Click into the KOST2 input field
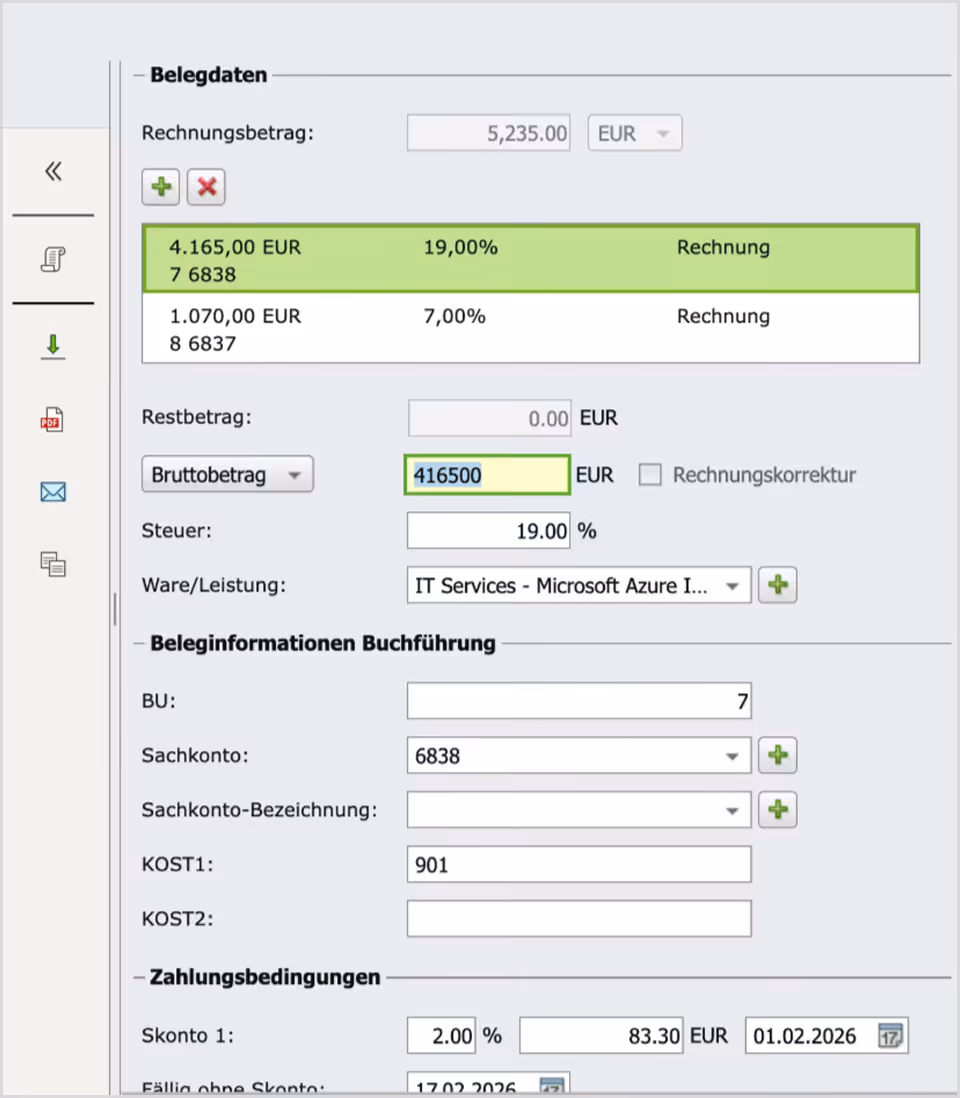 coord(578,918)
